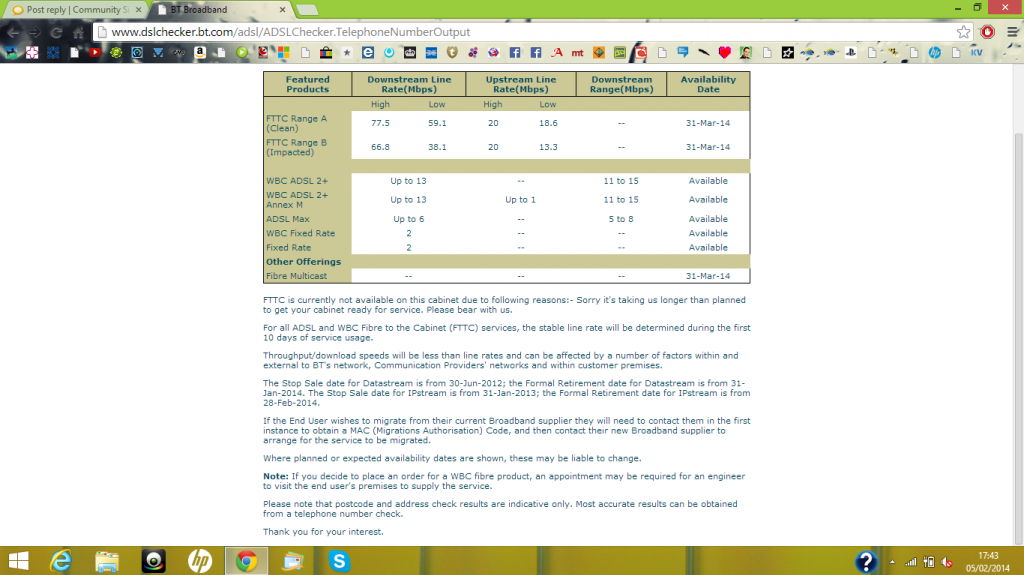Open the YouTube bookmark
The width and height of the screenshot is (1024, 575).
coord(95,52)
